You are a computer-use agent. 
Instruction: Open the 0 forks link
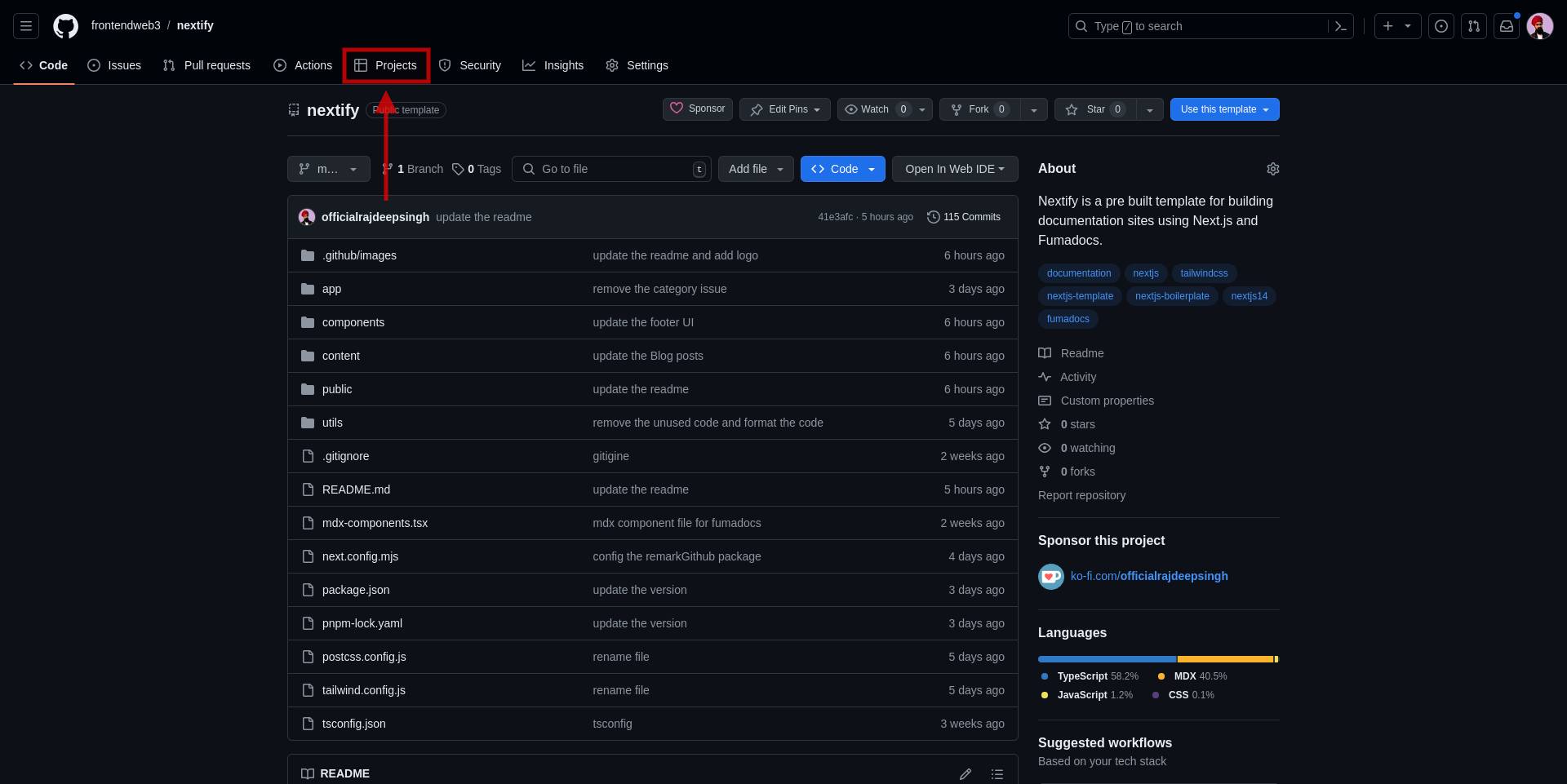1067,472
